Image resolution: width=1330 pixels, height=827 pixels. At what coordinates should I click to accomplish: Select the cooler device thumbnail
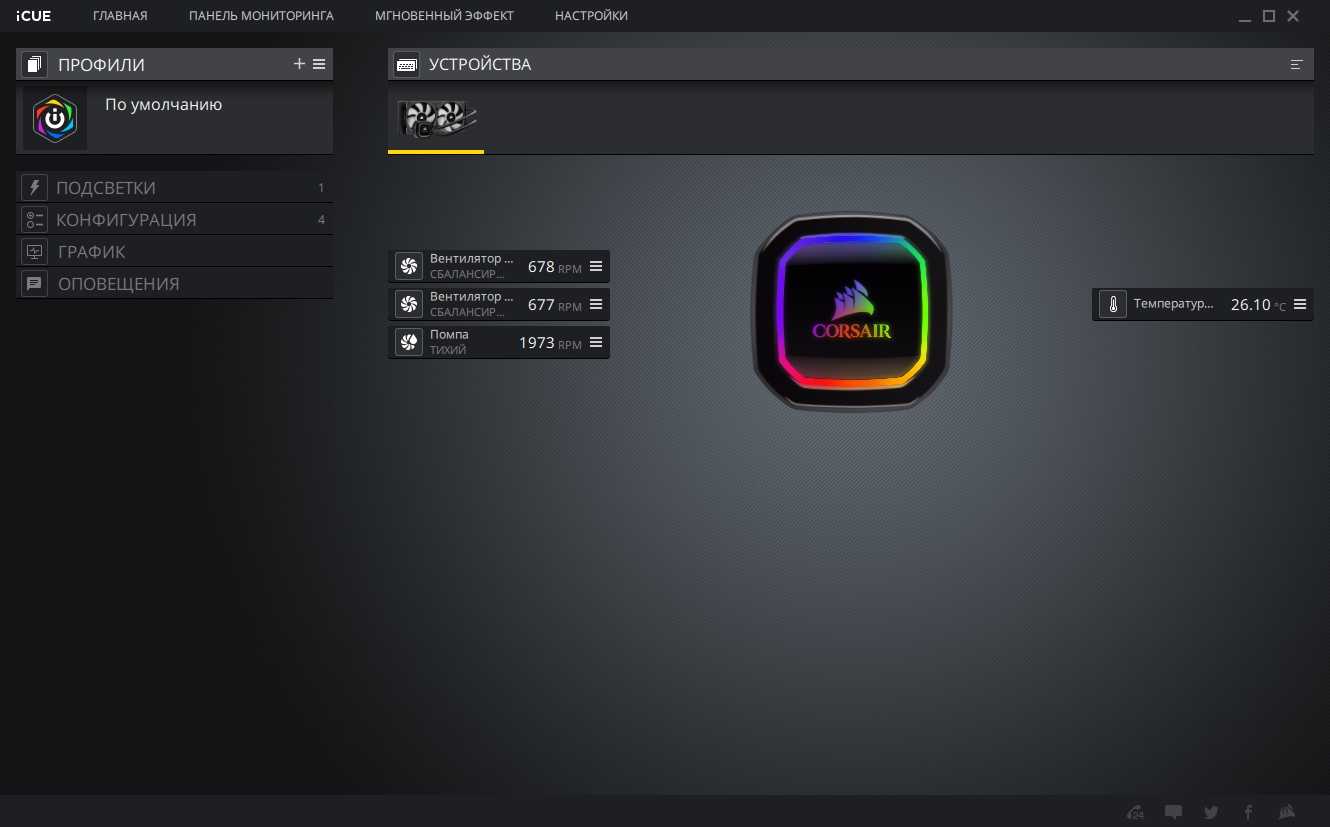click(x=436, y=118)
